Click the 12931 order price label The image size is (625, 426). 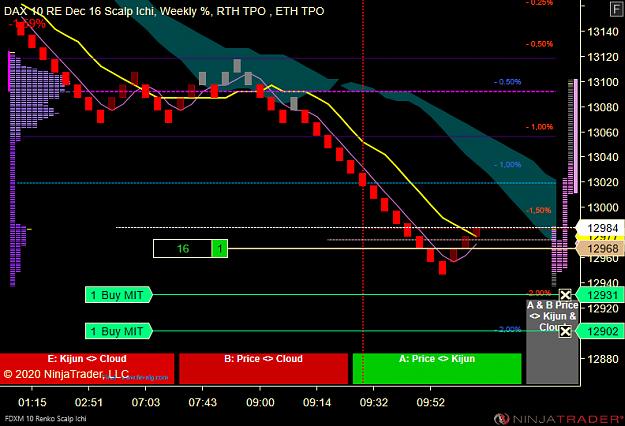602,295
